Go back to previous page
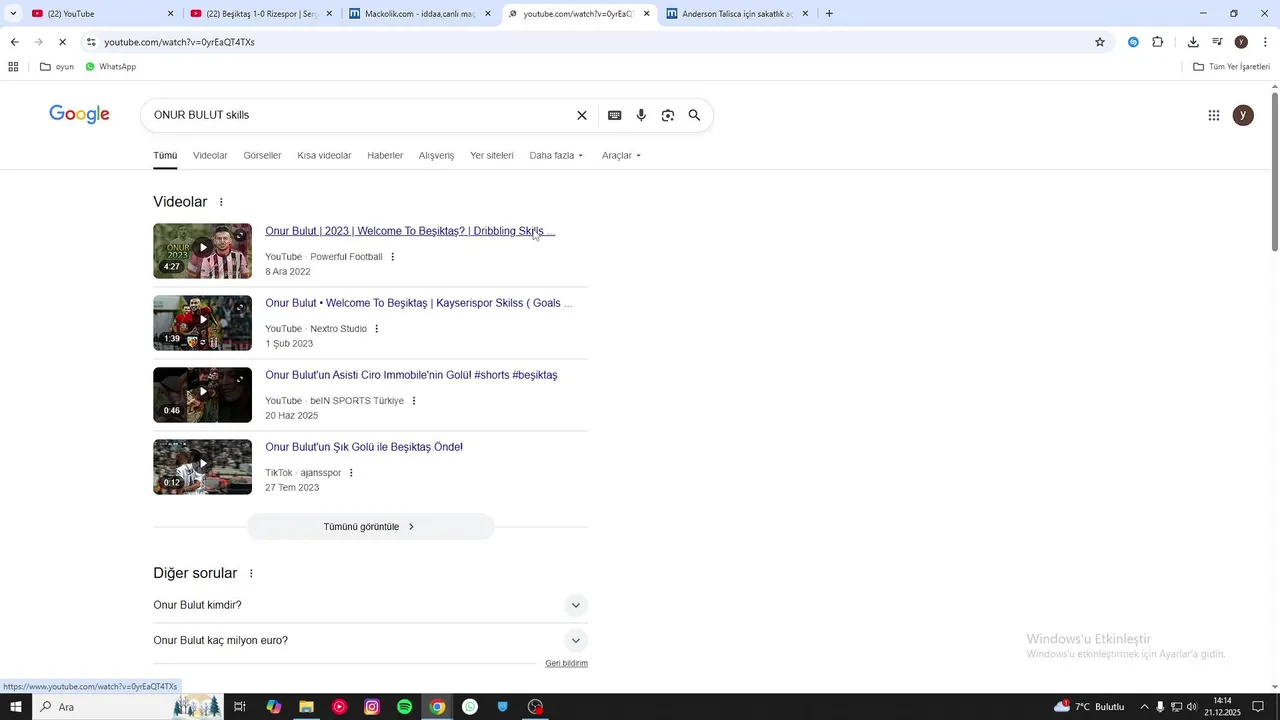The width and height of the screenshot is (1280, 720). click(14, 42)
